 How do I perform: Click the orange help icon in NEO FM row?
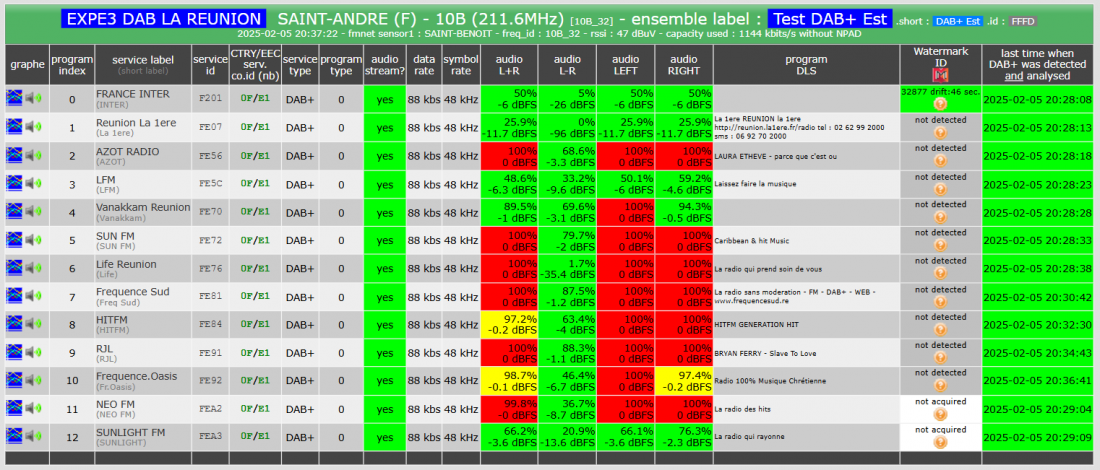pyautogui.click(x=941, y=414)
